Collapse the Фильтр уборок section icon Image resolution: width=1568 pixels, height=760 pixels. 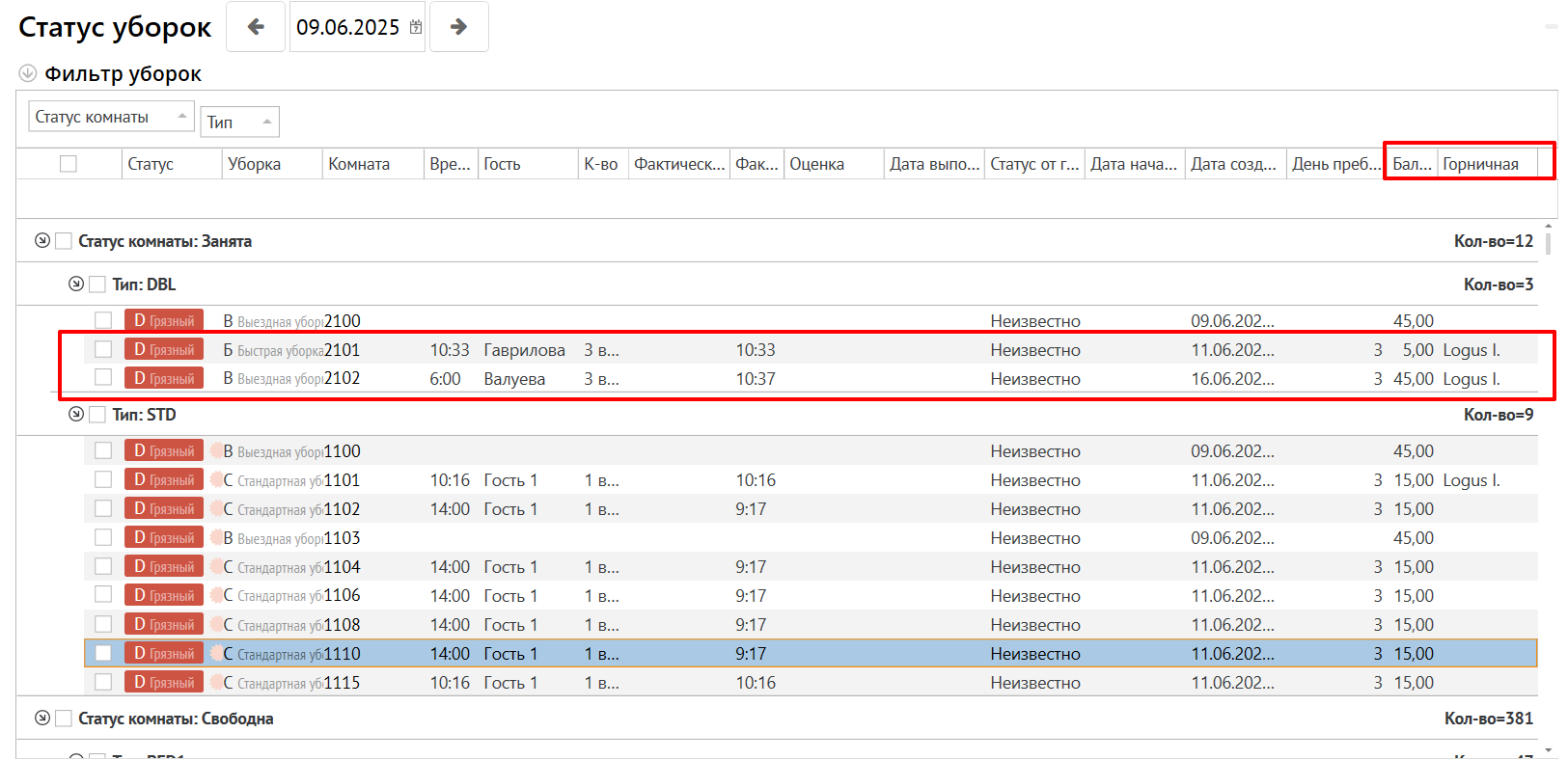click(28, 73)
